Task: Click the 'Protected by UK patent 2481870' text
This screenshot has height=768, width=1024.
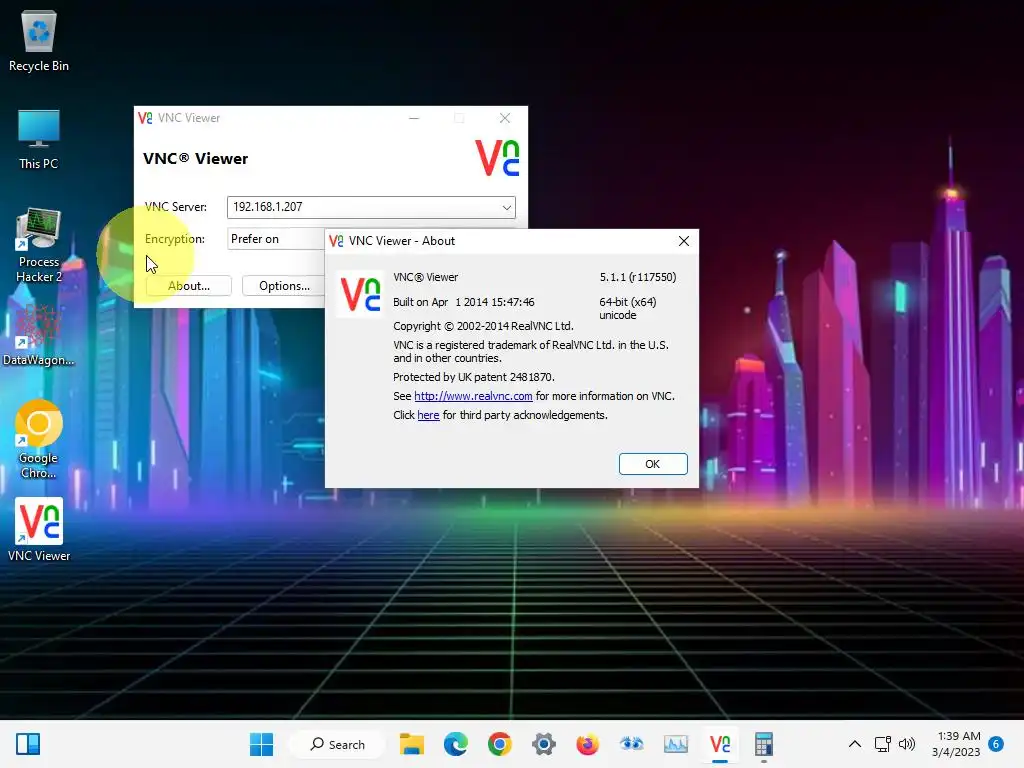Action: tap(473, 377)
